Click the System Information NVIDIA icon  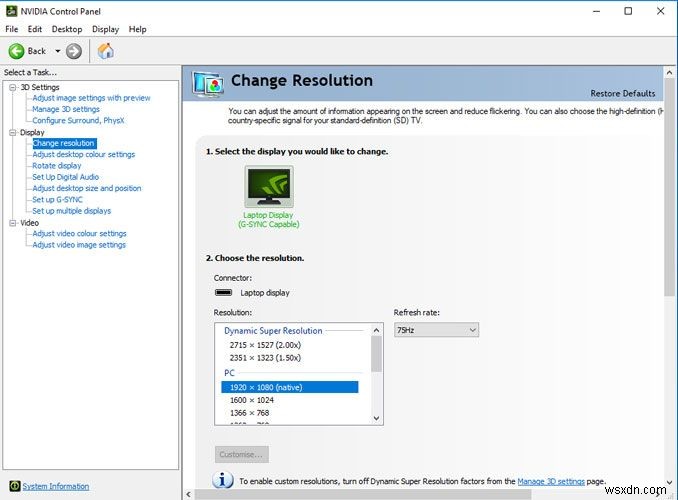point(14,486)
